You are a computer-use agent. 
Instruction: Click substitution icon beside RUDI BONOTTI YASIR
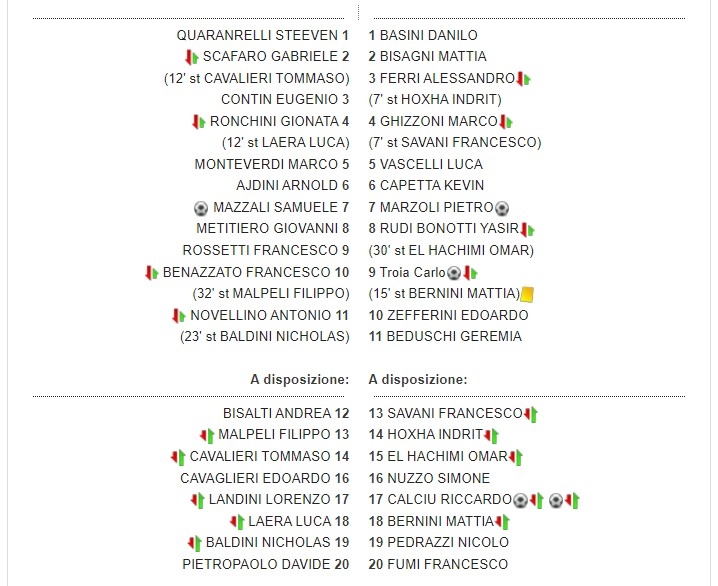pos(528,230)
